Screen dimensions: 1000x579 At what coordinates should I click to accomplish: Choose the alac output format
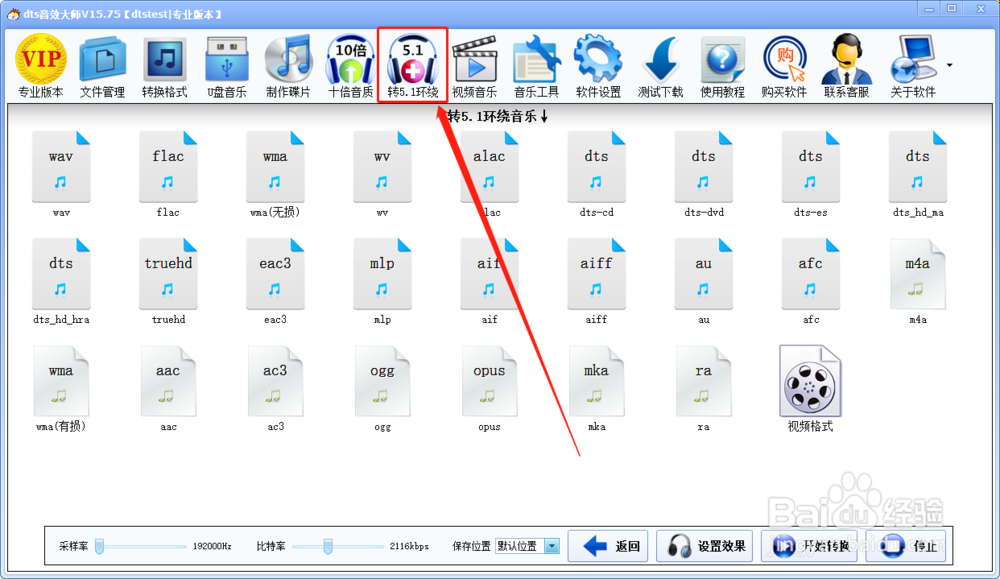pyautogui.click(x=489, y=175)
